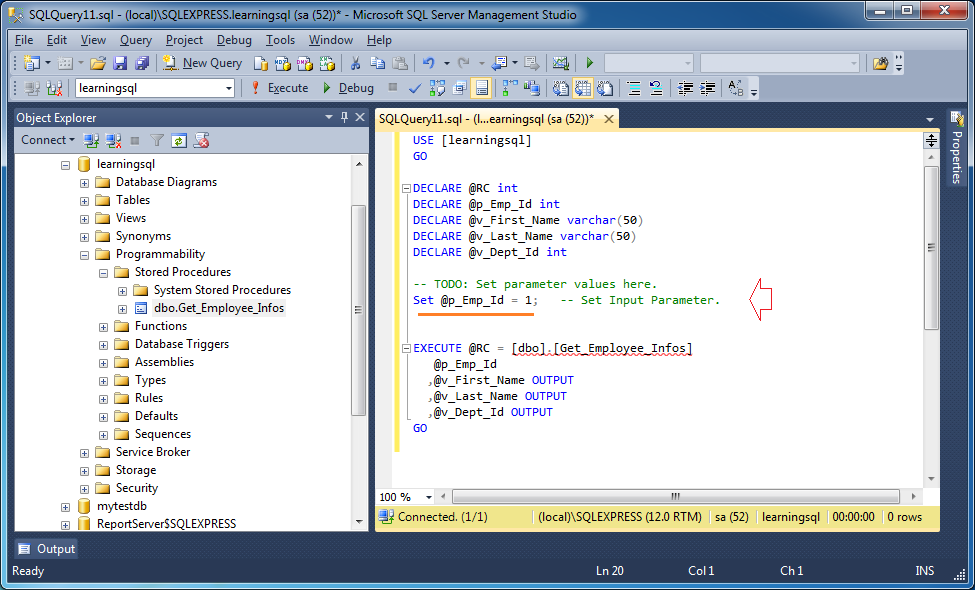Image resolution: width=975 pixels, height=590 pixels.
Task: Click the Database Engine Query icon
Action: (261, 63)
